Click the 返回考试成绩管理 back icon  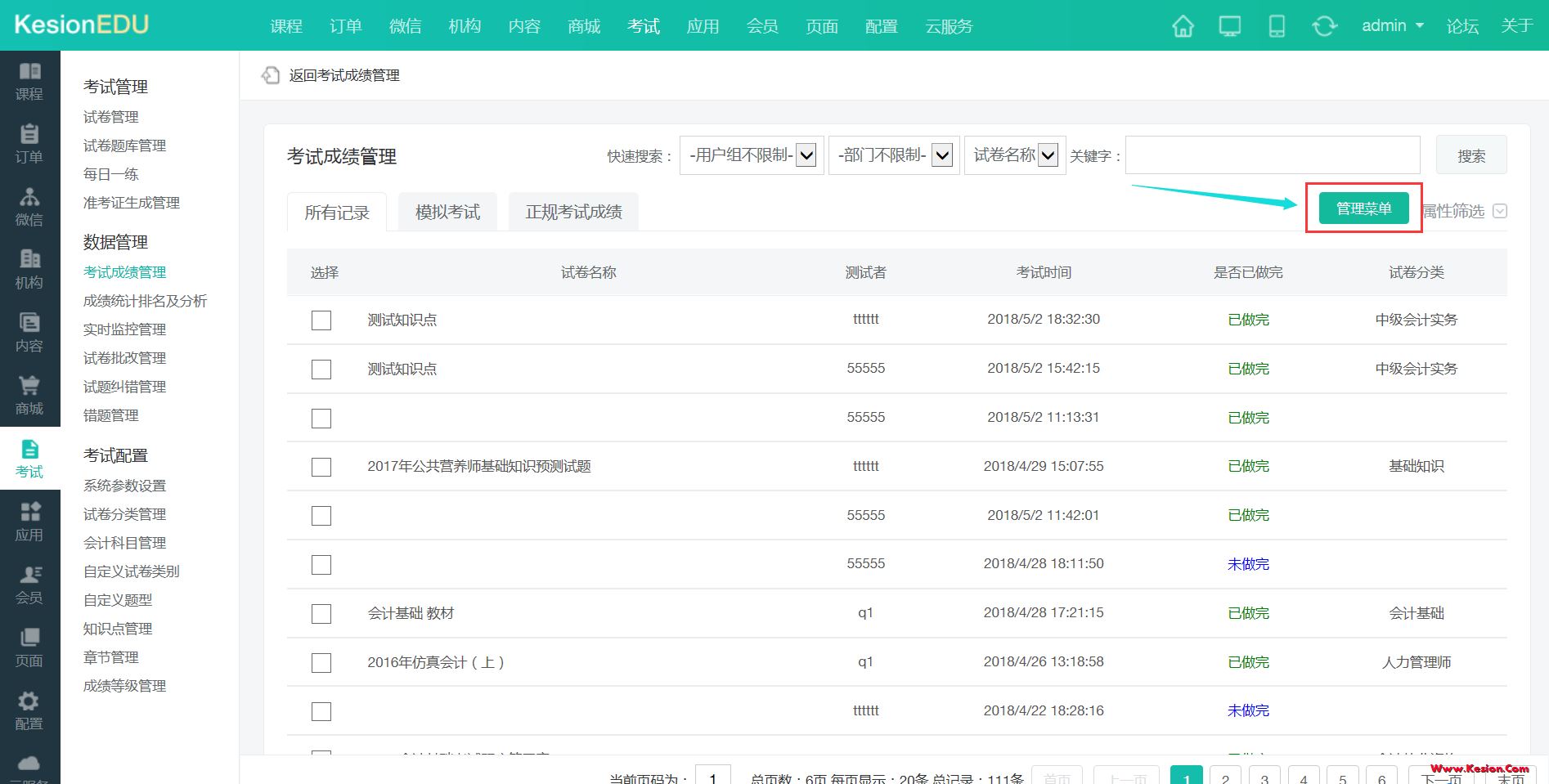click(271, 75)
